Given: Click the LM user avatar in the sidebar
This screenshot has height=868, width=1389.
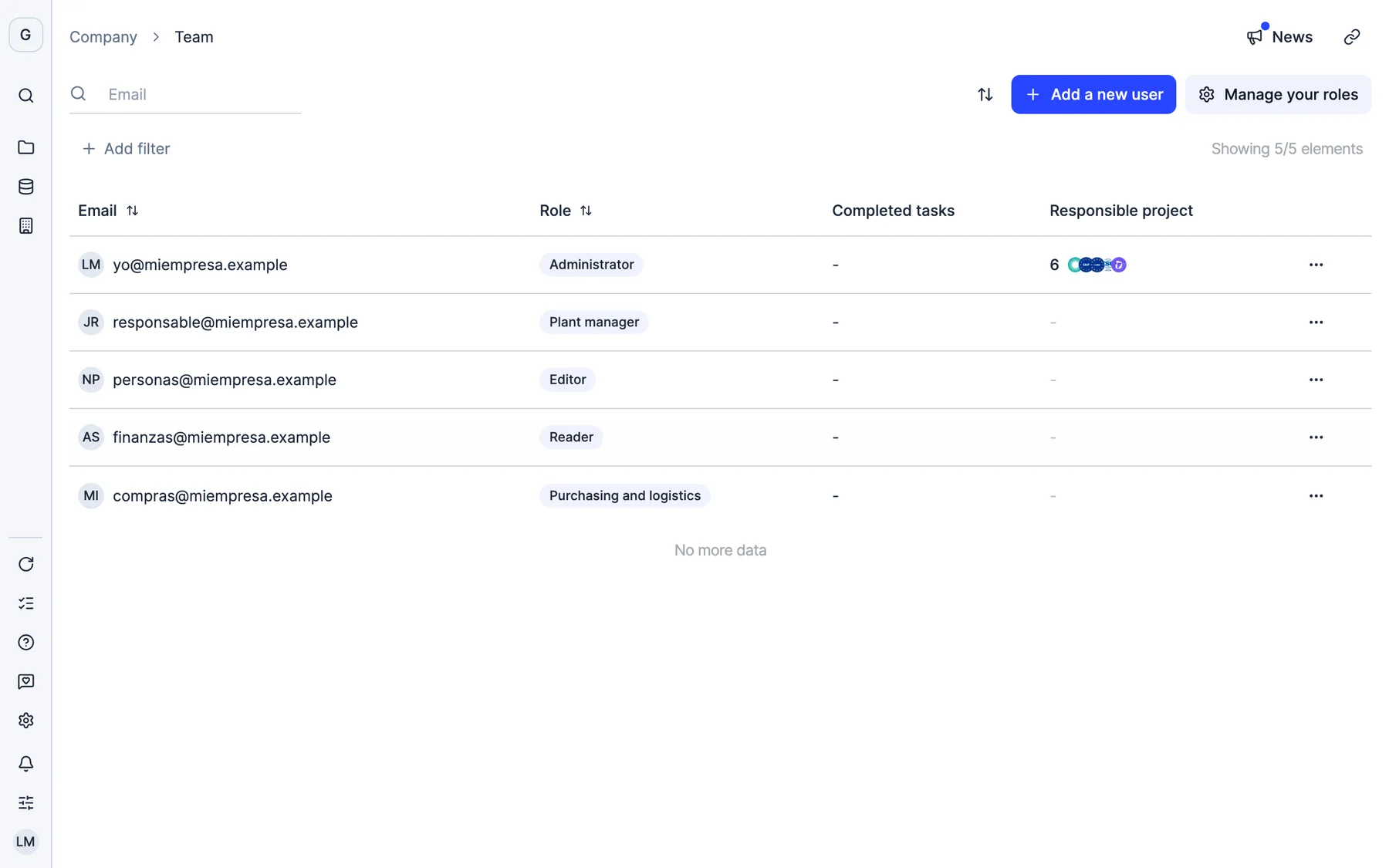Looking at the screenshot, I should point(25,842).
